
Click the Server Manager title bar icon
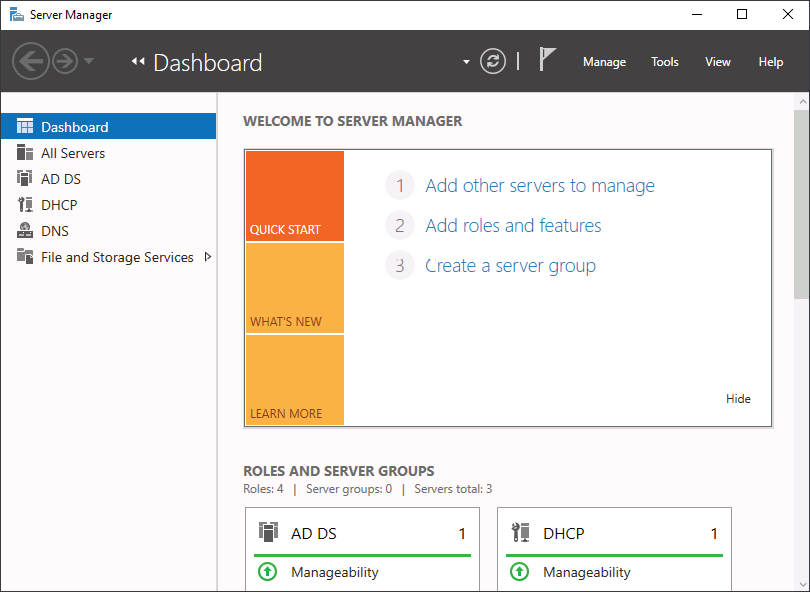(x=17, y=14)
